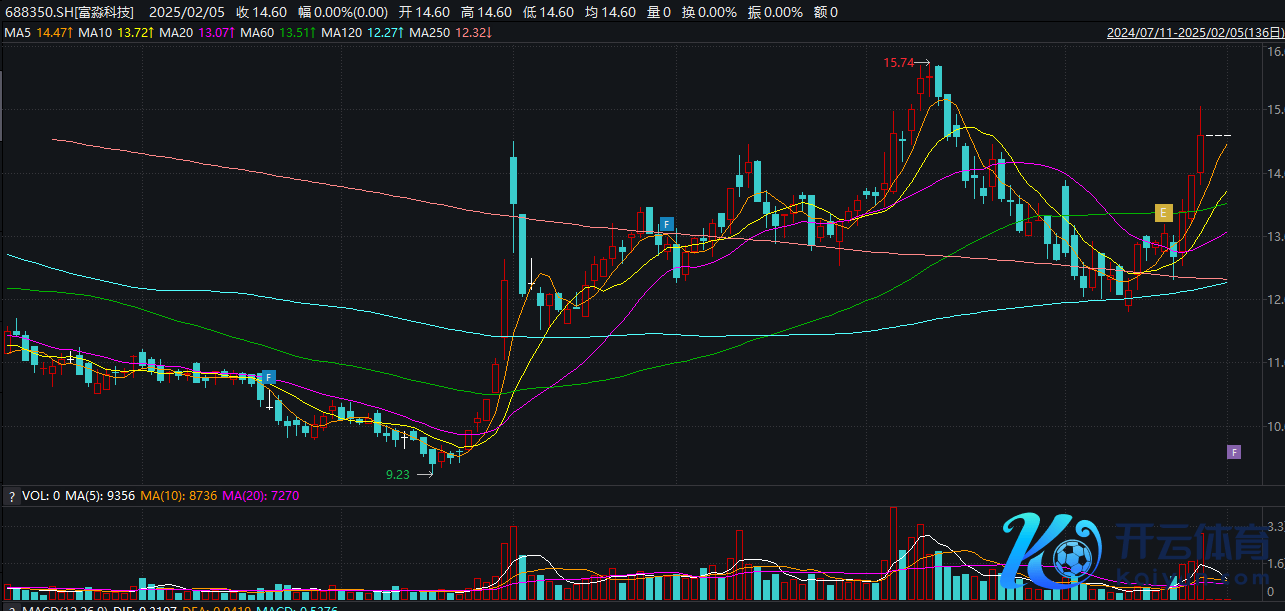Click the stock title 688350.SH[富淼科技]

69,12
